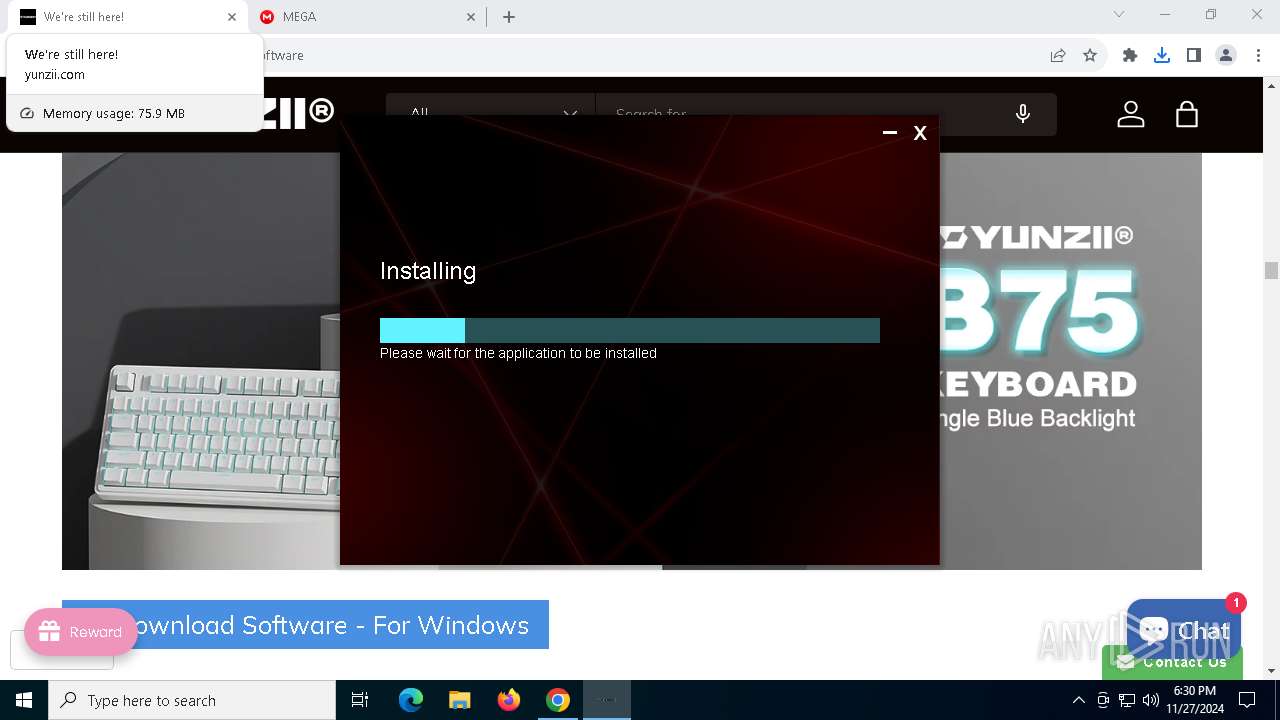This screenshot has width=1280, height=720.
Task: Open the tab search chevron in Chrome
Action: click(1119, 15)
